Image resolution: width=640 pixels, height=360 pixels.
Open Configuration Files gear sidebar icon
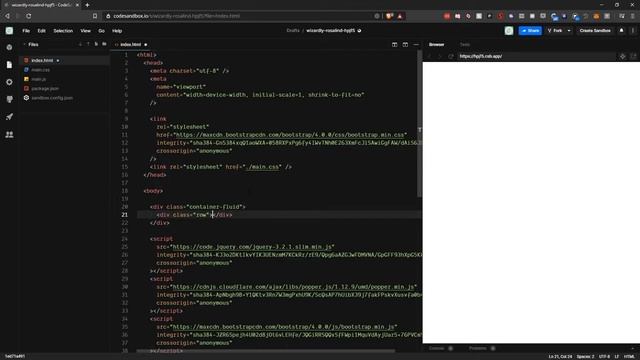[9, 82]
